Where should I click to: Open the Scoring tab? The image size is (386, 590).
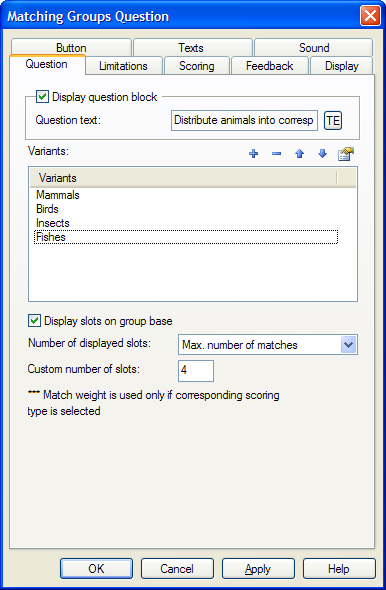(197, 66)
